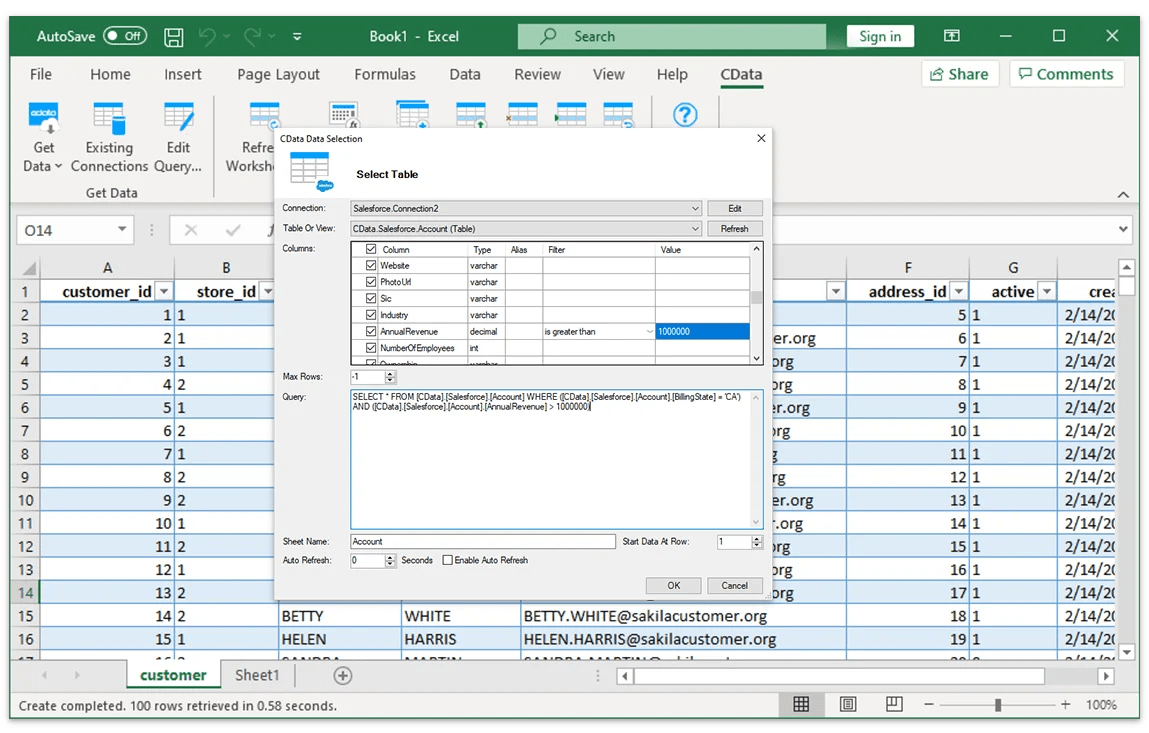Viewport: 1149px width, 733px height.
Task: Uncheck the PhotoUrl column checkbox
Action: 371,281
